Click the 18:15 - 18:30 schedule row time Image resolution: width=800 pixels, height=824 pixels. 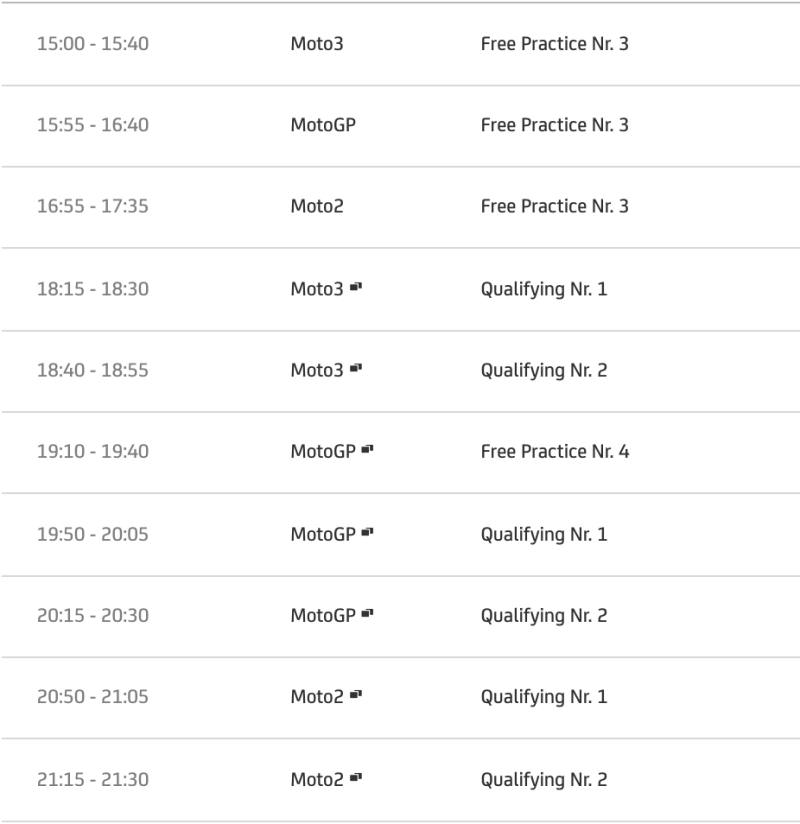pyautogui.click(x=93, y=289)
